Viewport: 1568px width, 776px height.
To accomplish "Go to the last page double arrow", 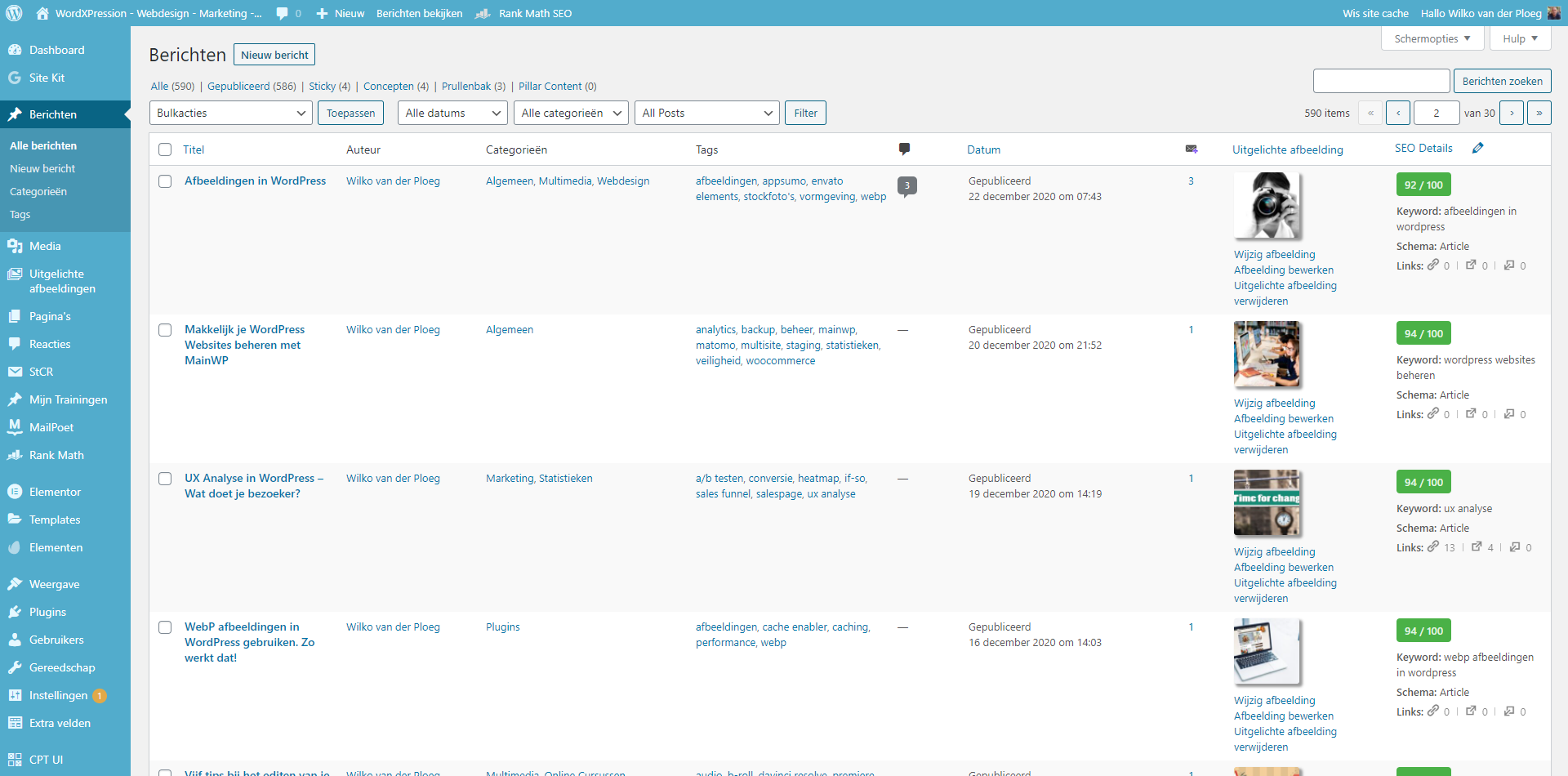I will coord(1539,113).
